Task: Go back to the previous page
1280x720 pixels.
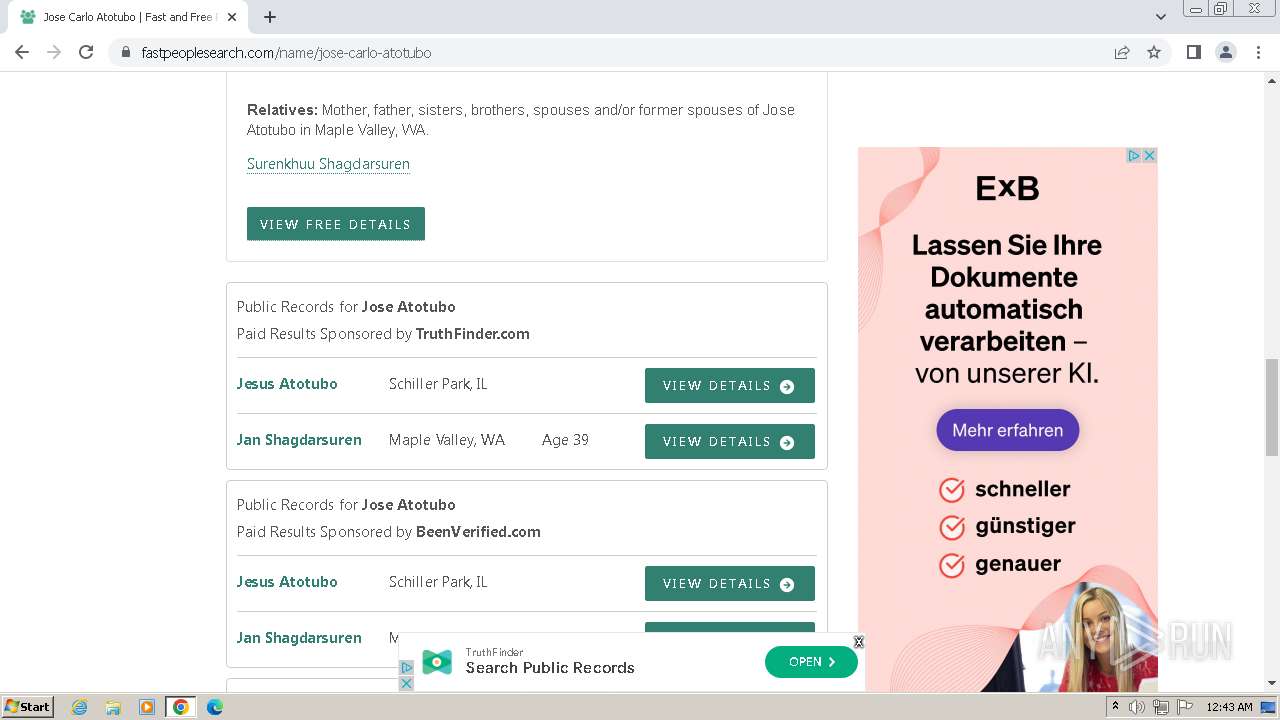Action: point(22,52)
